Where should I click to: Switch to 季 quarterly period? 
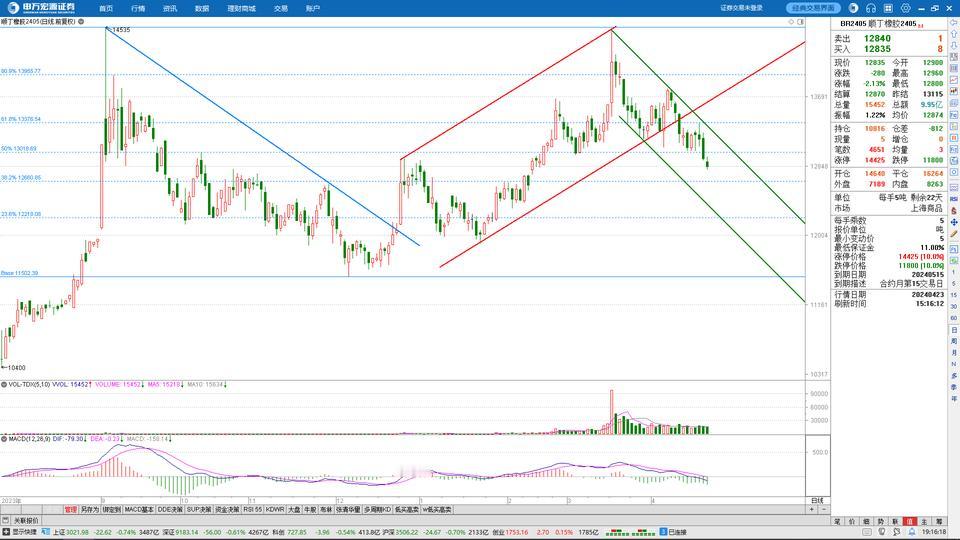point(954,387)
